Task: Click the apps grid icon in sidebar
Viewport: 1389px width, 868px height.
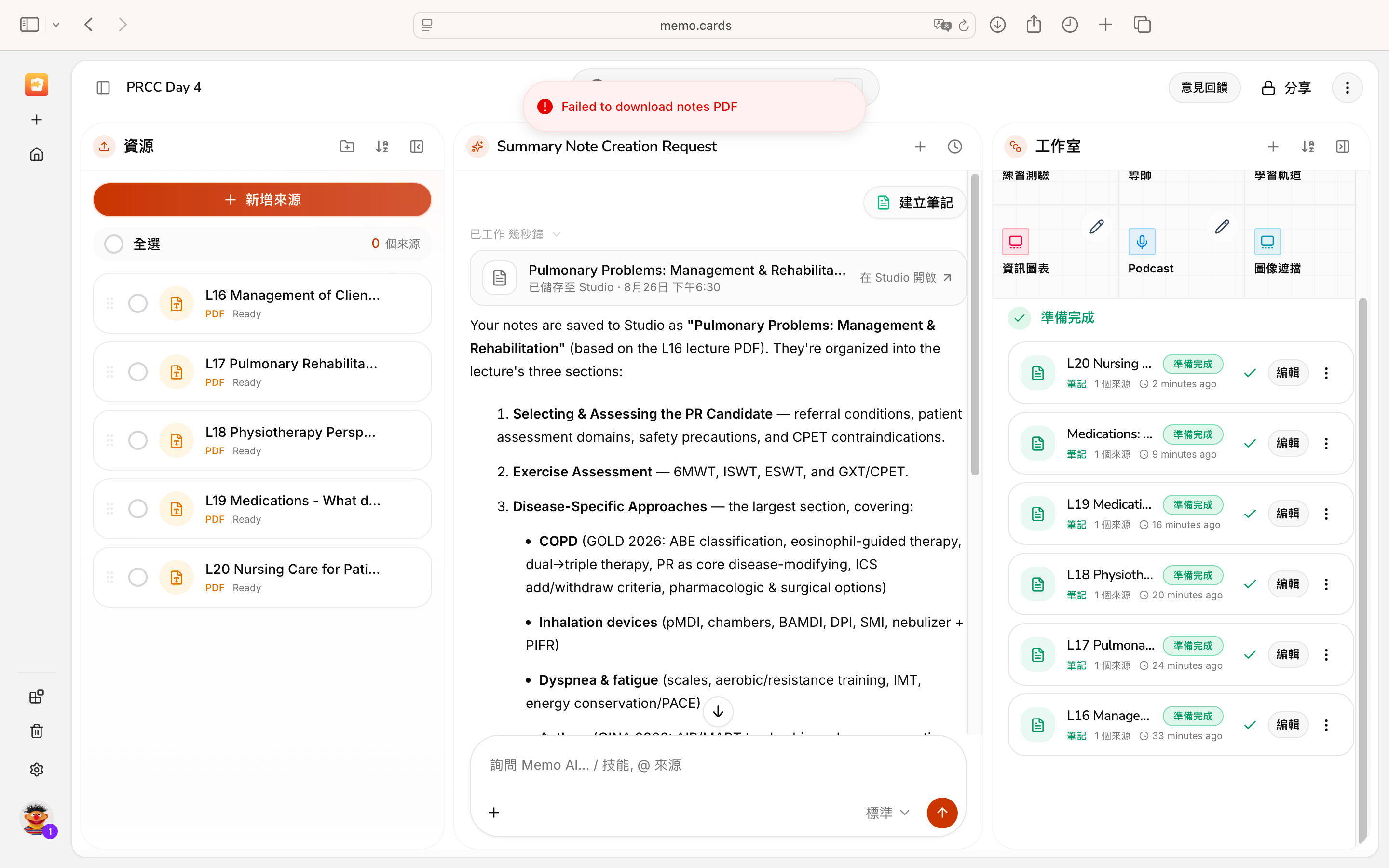Action: [36, 696]
